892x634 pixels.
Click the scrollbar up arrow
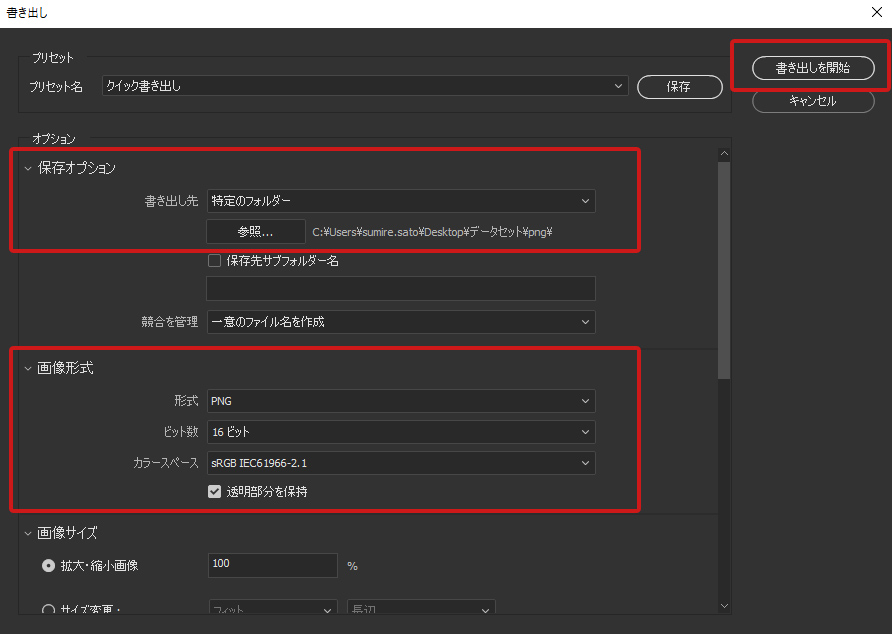(x=724, y=153)
